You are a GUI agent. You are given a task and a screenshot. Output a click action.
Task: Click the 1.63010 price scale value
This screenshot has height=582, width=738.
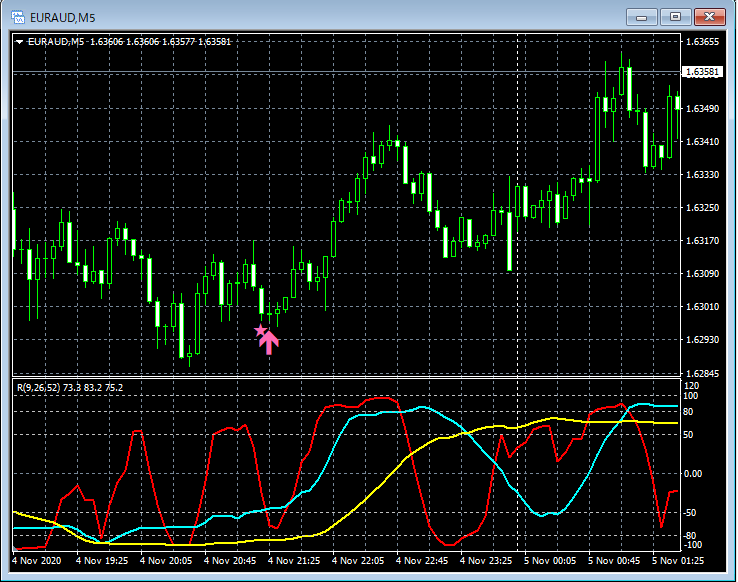(x=702, y=307)
